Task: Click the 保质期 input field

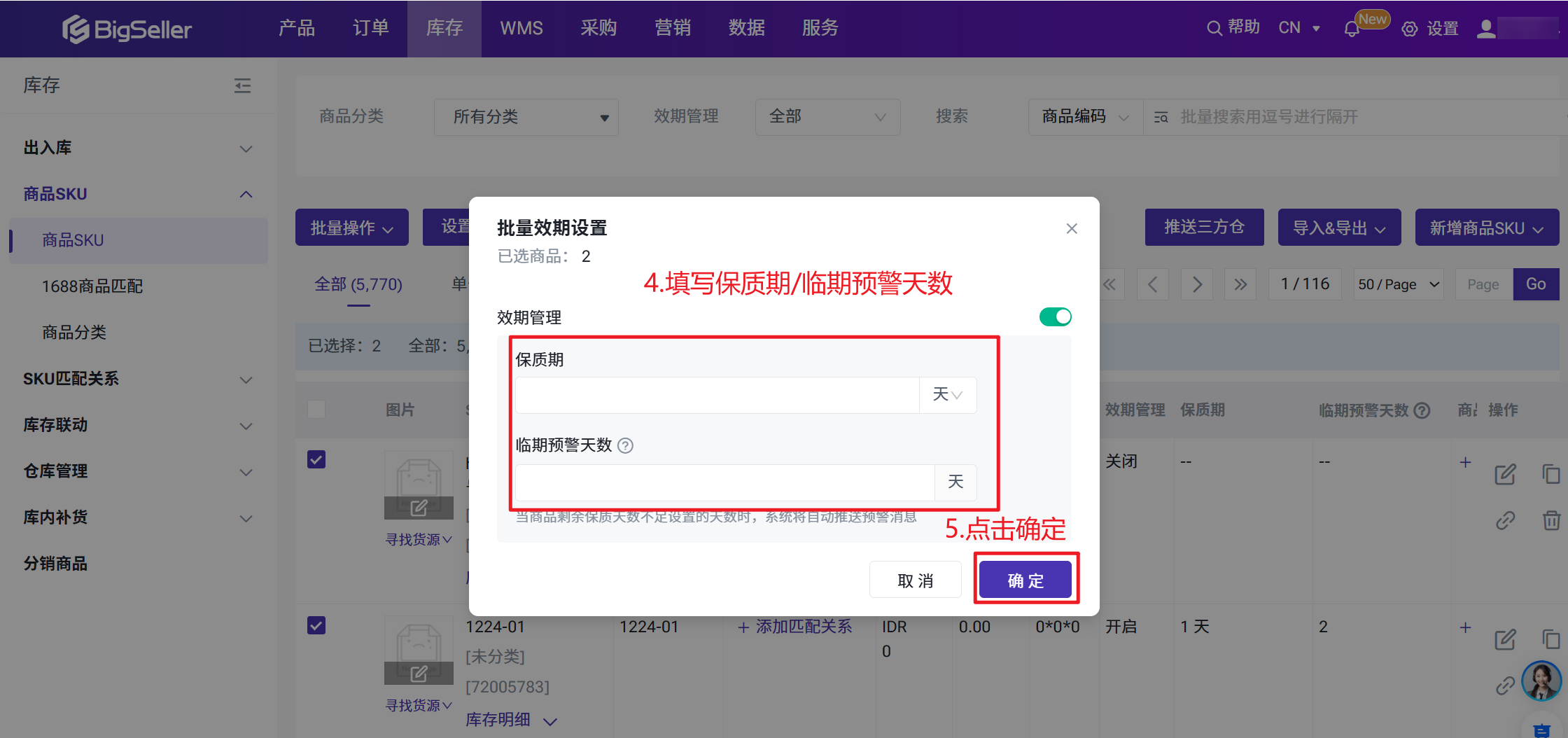Action: coord(717,395)
